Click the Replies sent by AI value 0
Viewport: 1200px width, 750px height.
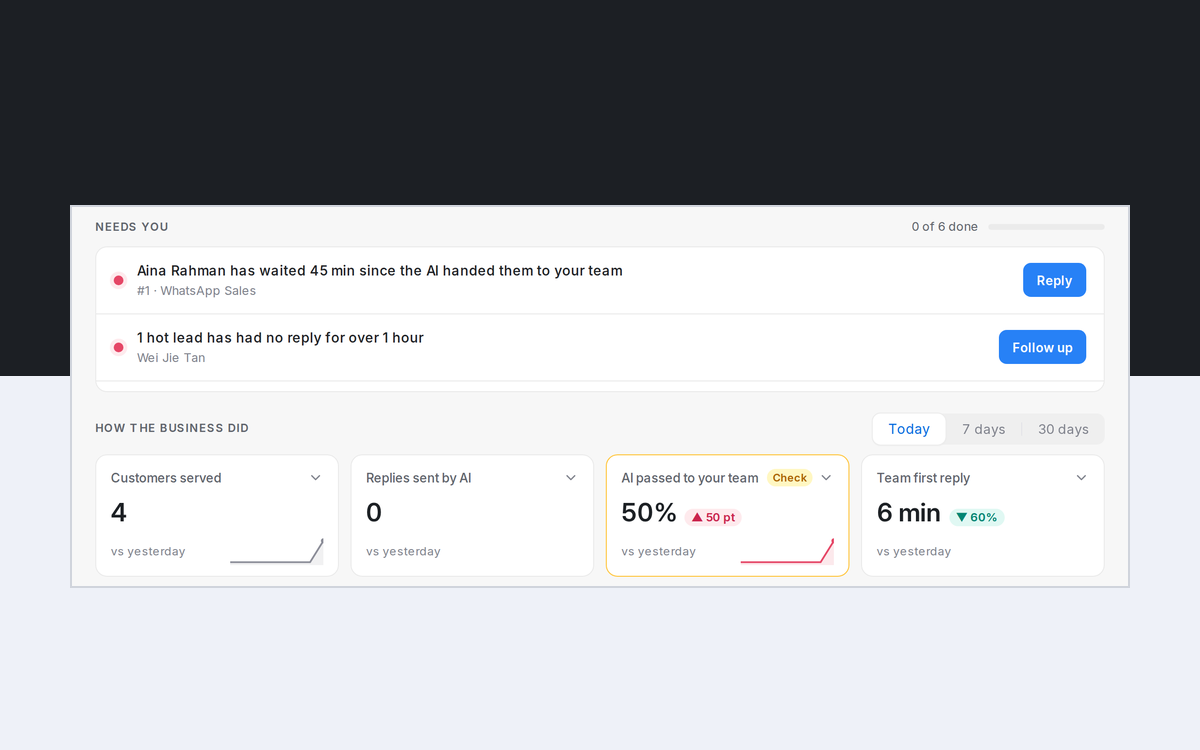374,513
